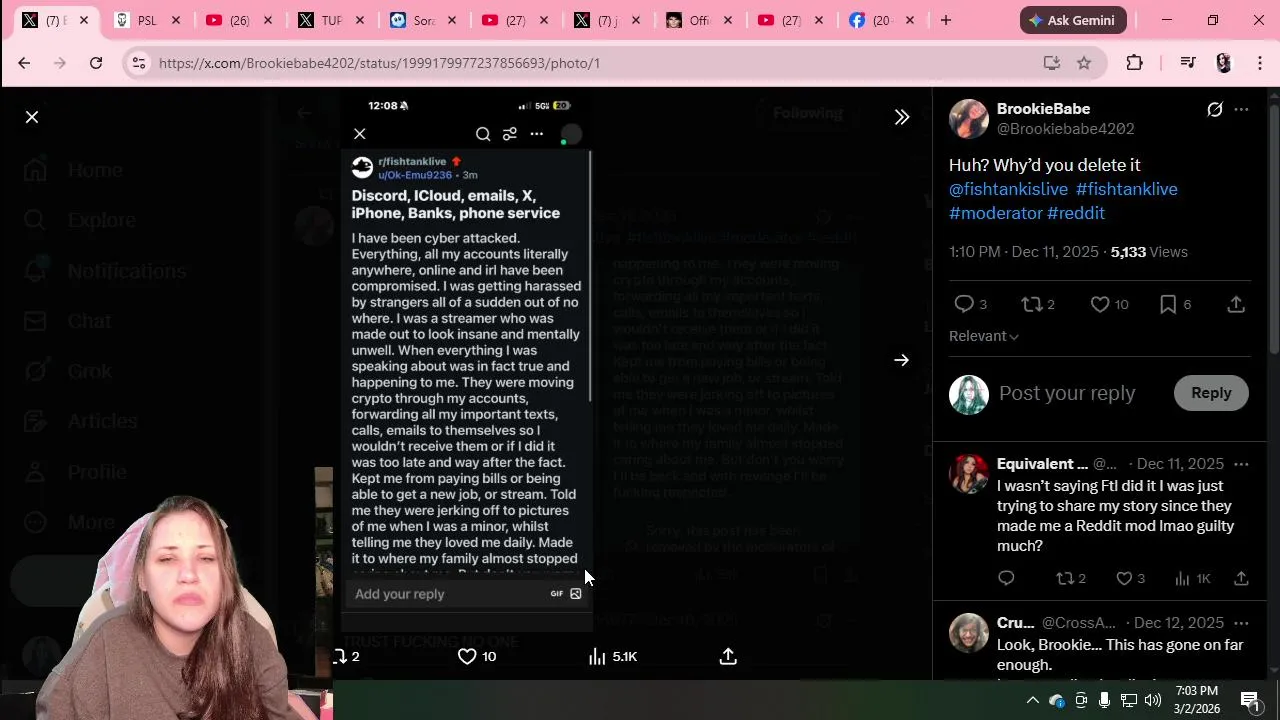Close the PSL tab
The image size is (1280, 720).
tap(176, 20)
